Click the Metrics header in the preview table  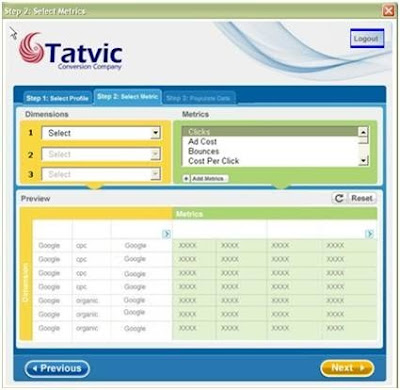[x=189, y=214]
